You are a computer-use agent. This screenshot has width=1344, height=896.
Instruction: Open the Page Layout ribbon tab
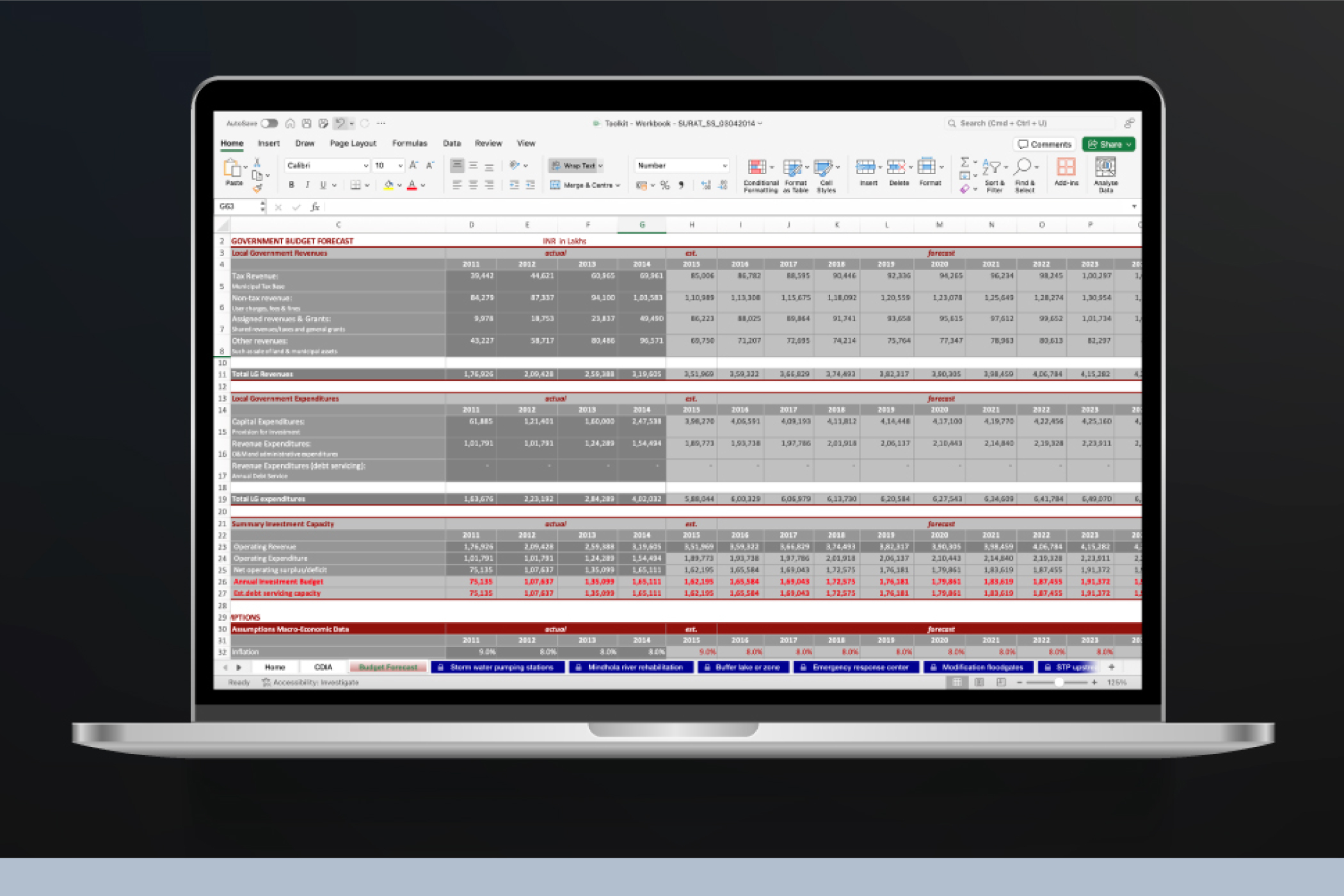click(353, 143)
